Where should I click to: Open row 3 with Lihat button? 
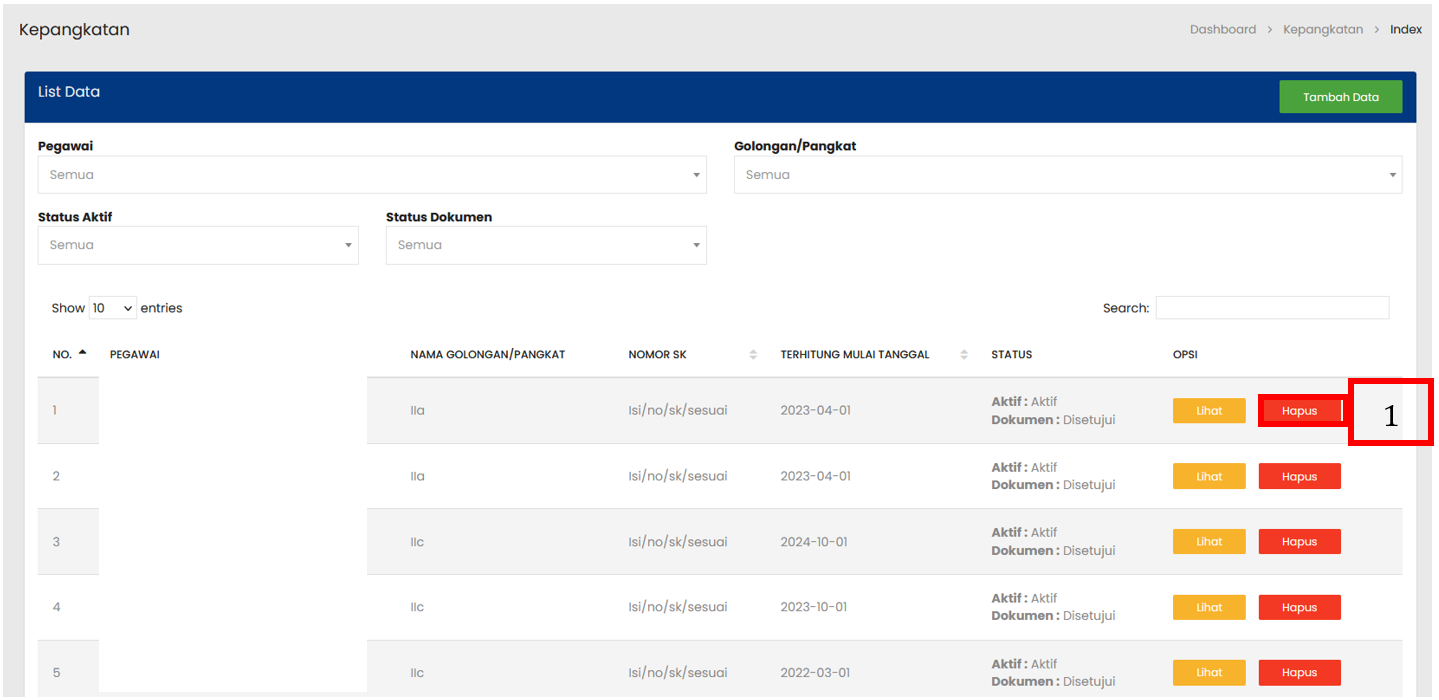click(1209, 542)
